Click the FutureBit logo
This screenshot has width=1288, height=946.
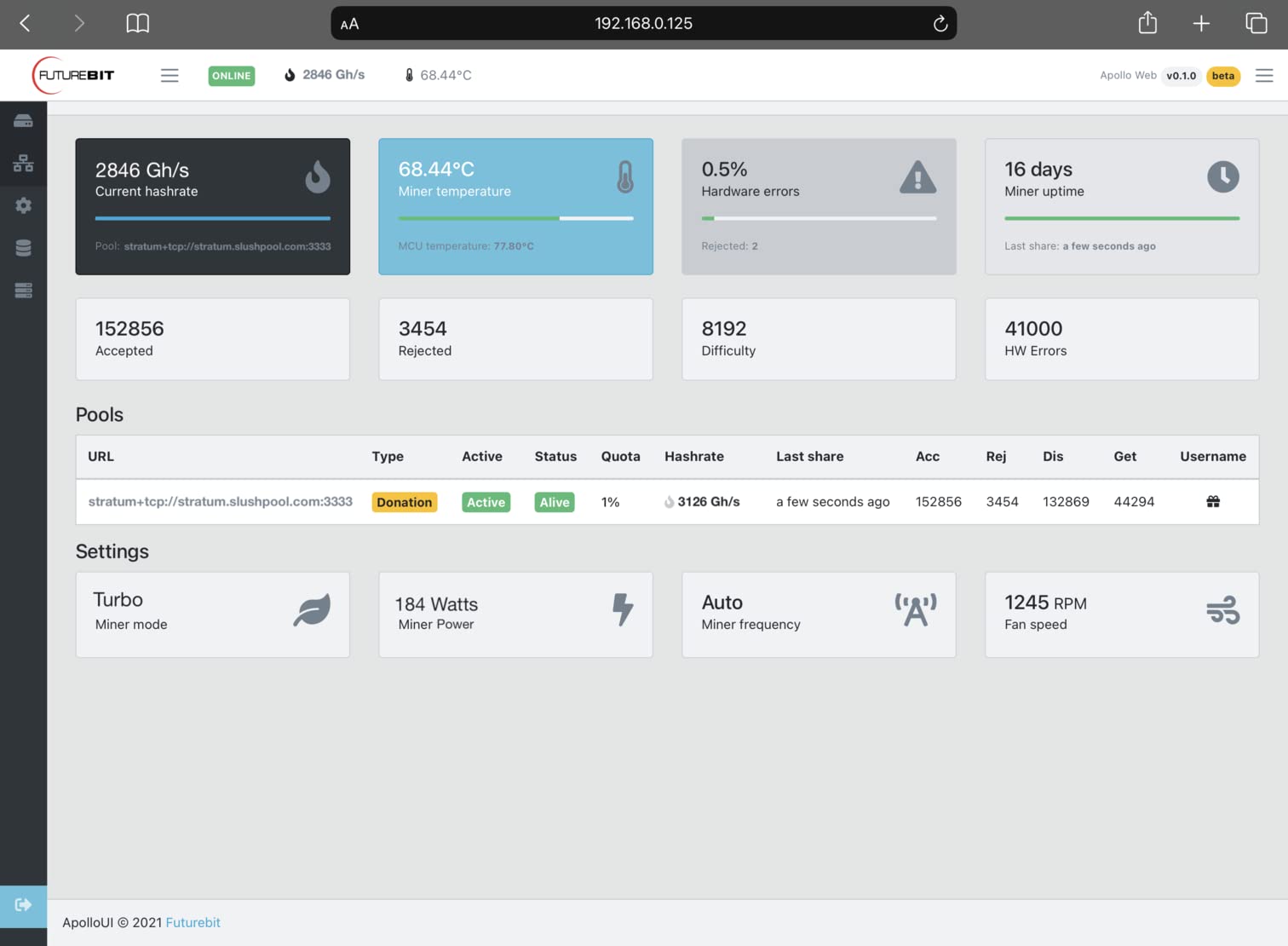tap(74, 75)
